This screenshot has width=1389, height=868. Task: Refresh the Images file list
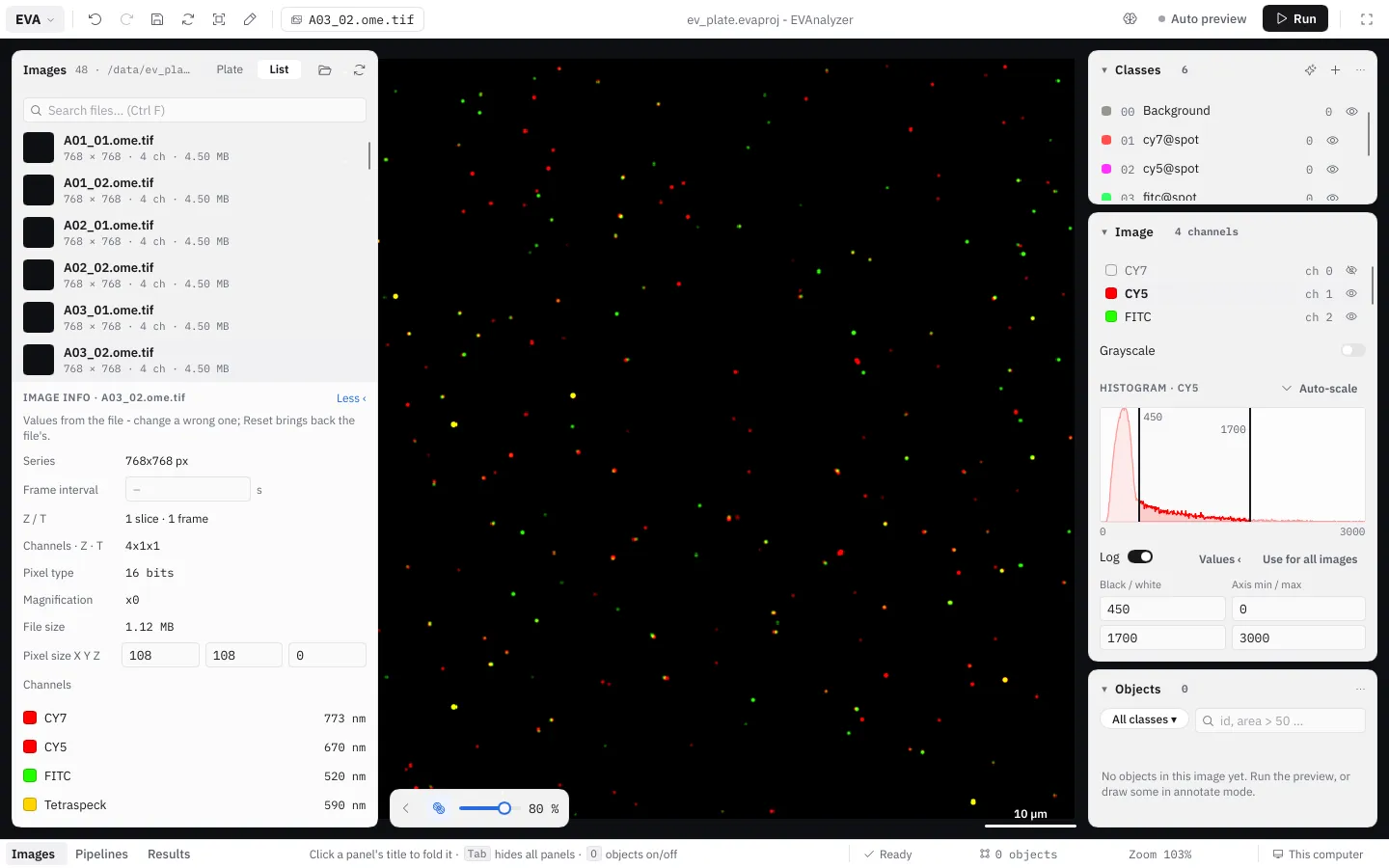click(359, 70)
